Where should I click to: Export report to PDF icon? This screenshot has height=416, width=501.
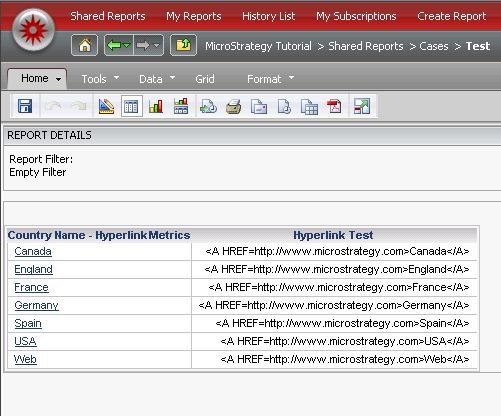334,107
